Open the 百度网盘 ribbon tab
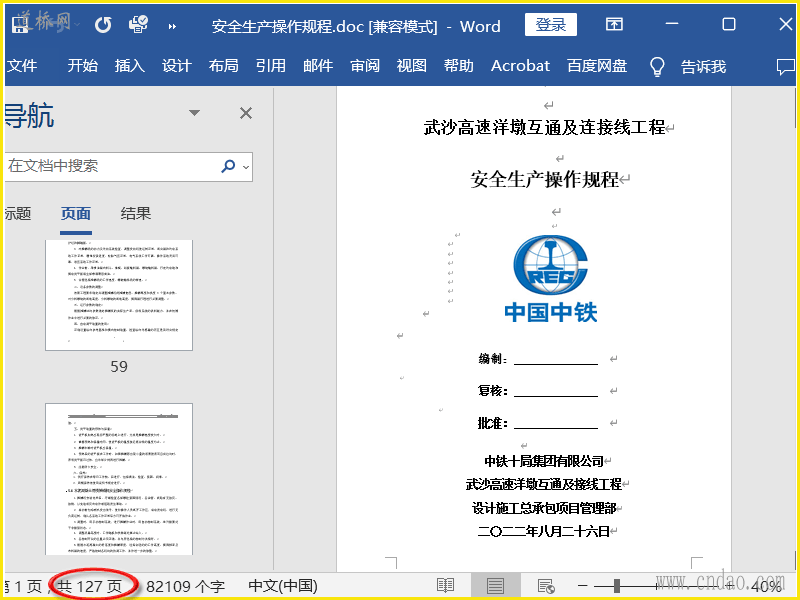Image resolution: width=800 pixels, height=600 pixels. 596,66
